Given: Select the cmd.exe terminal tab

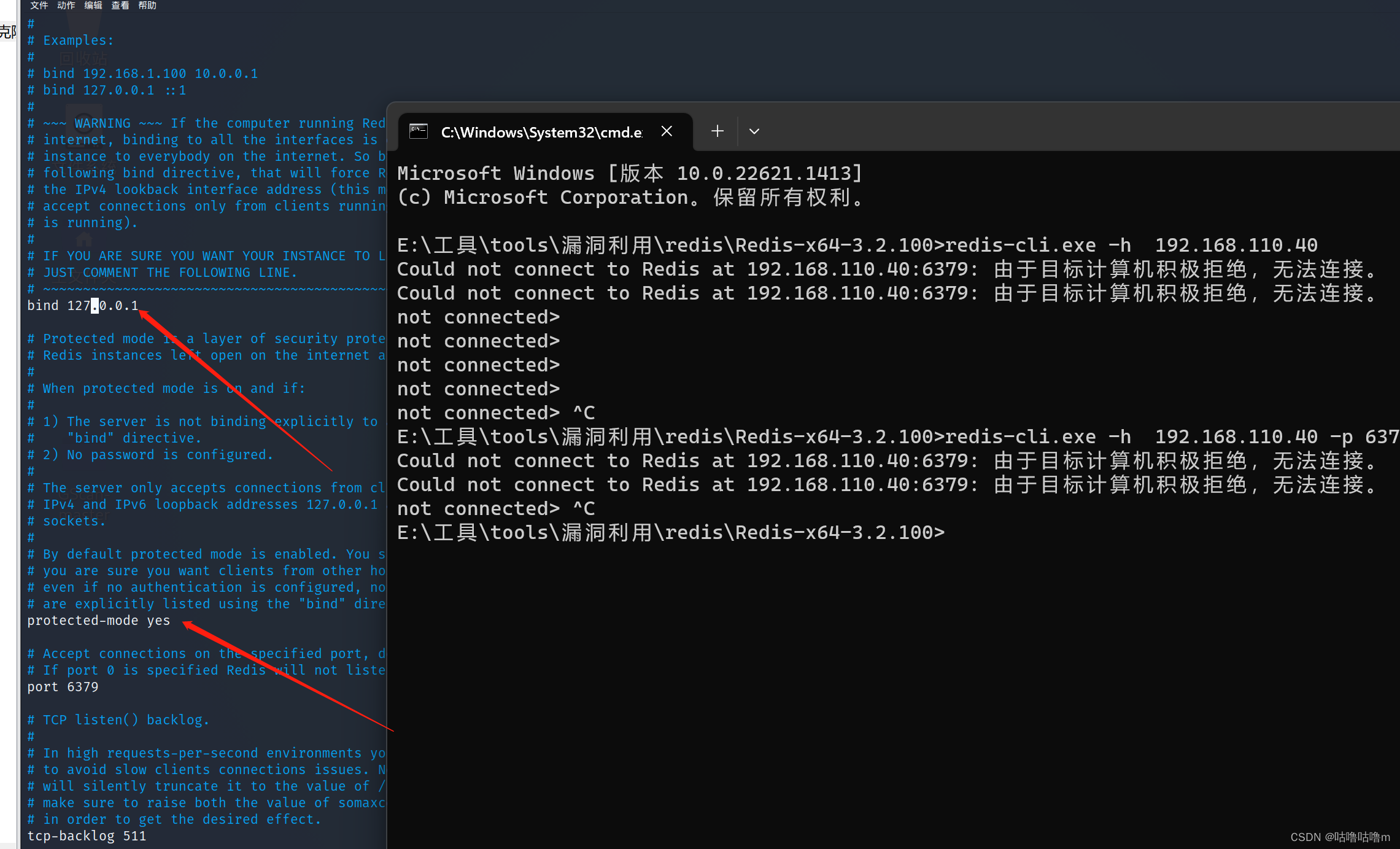Looking at the screenshot, I should tap(545, 132).
